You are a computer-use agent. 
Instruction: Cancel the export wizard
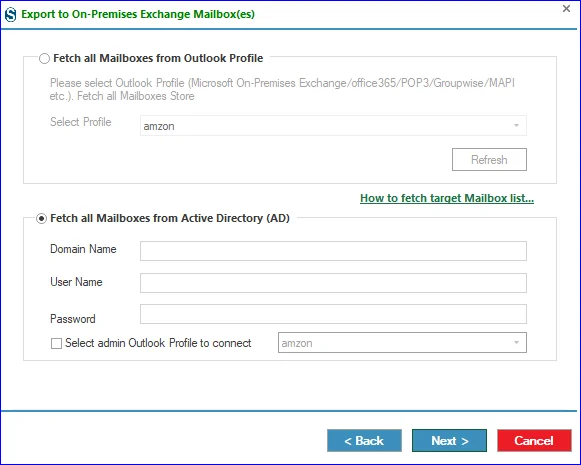[534, 441]
